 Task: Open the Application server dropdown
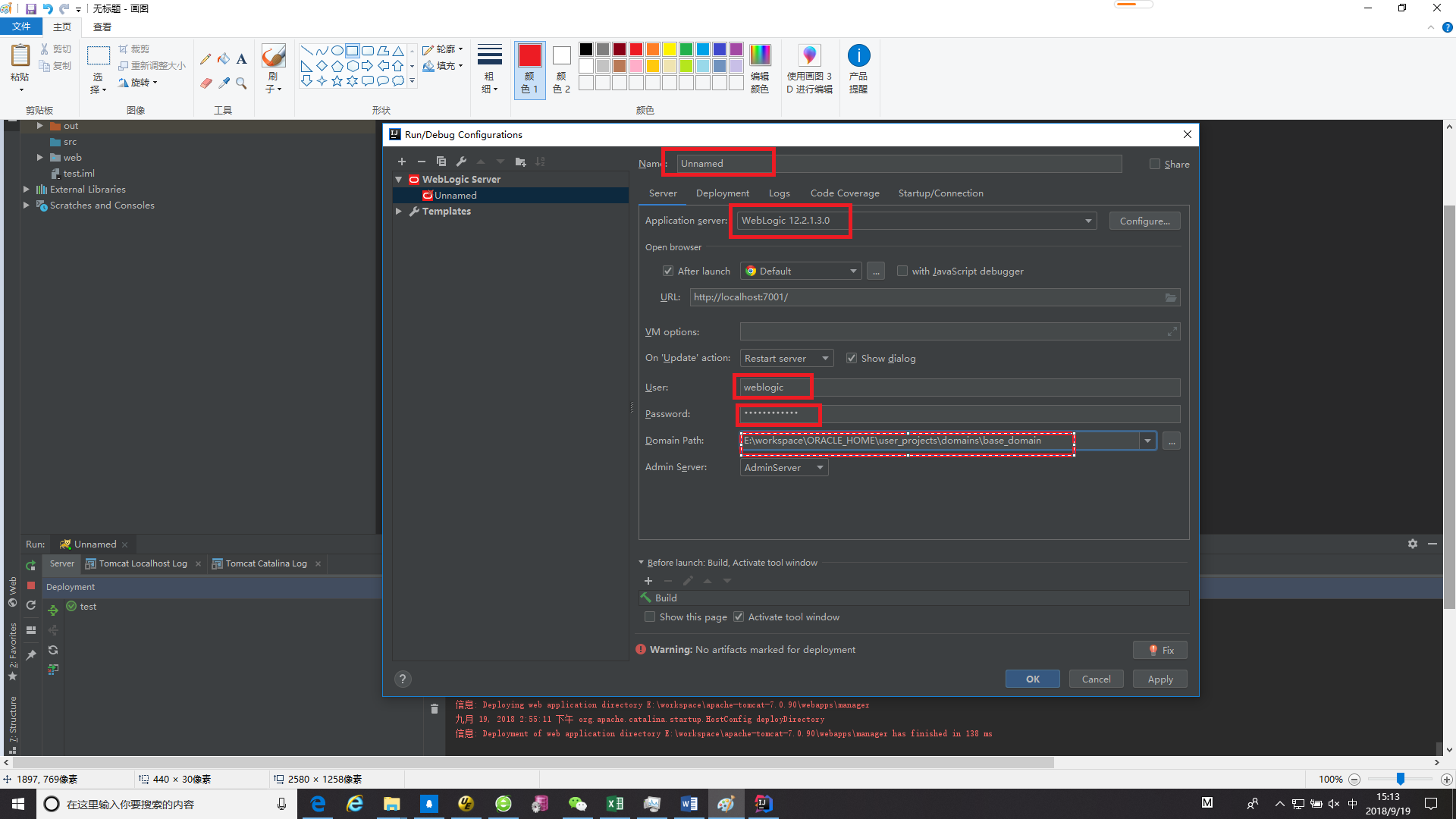click(1088, 221)
